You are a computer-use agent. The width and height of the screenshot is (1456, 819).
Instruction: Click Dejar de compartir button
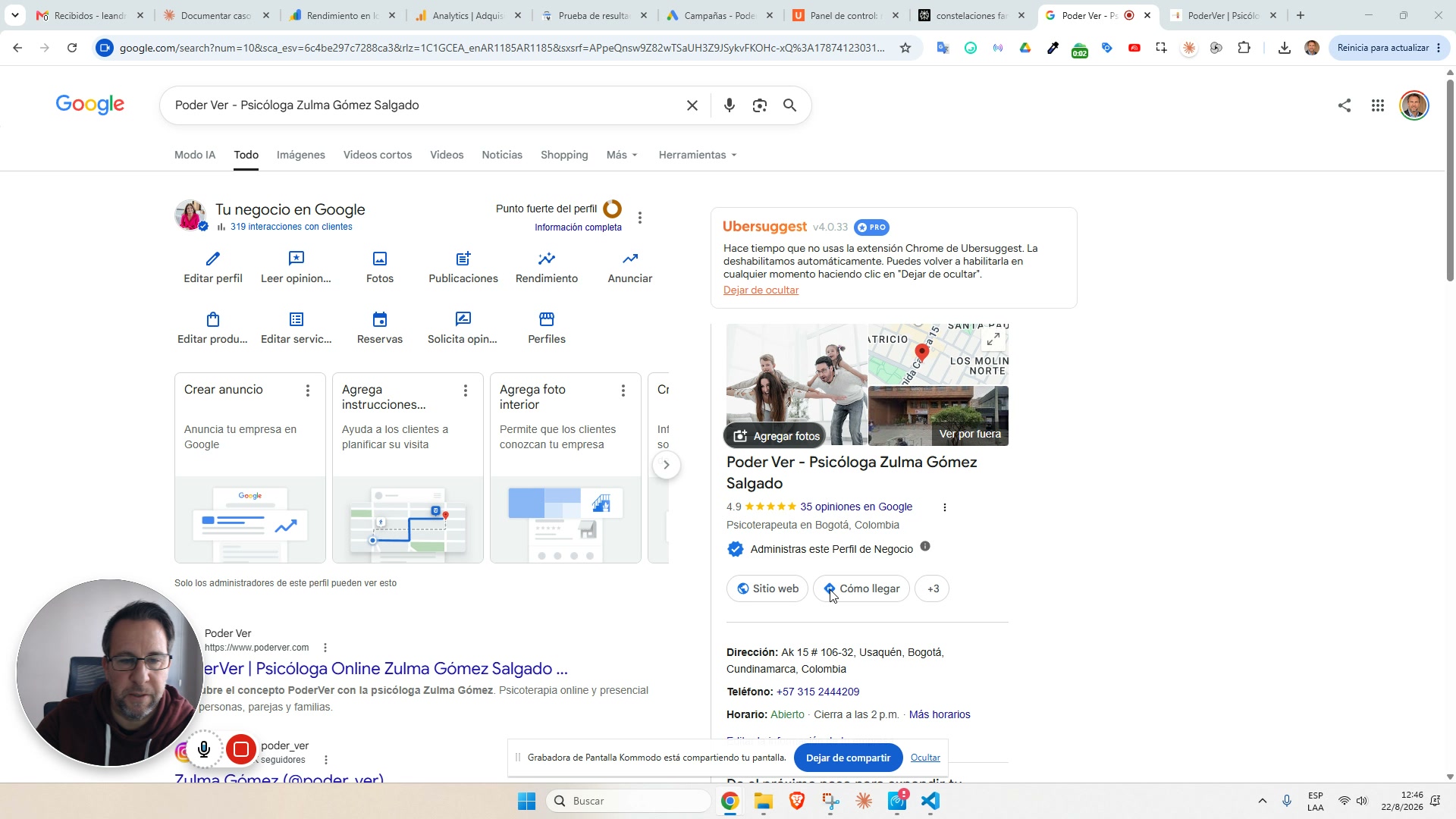[849, 758]
